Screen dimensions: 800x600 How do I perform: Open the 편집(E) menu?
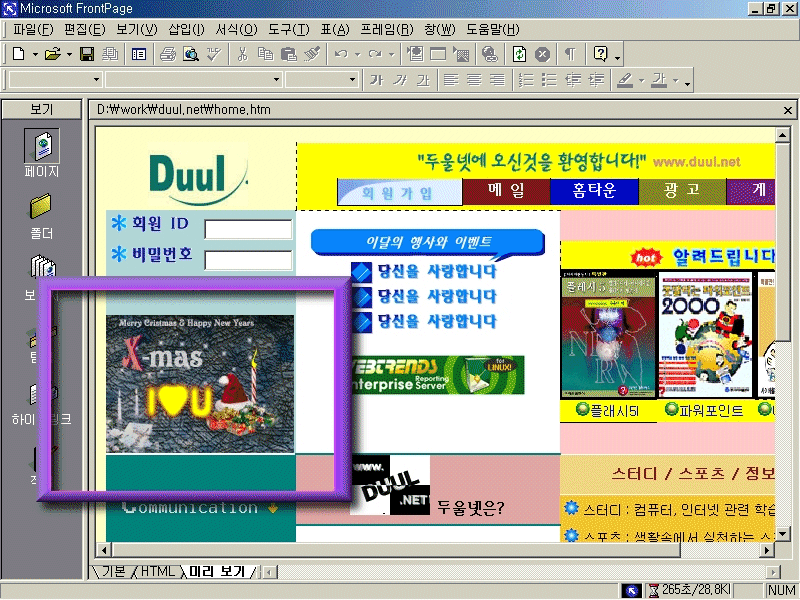84,29
